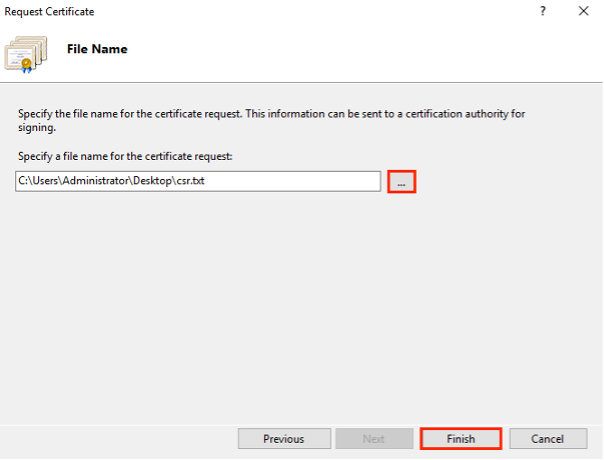Viewport: 604px width, 460px height.
Task: Click the greyed-out Next button
Action: pos(374,439)
